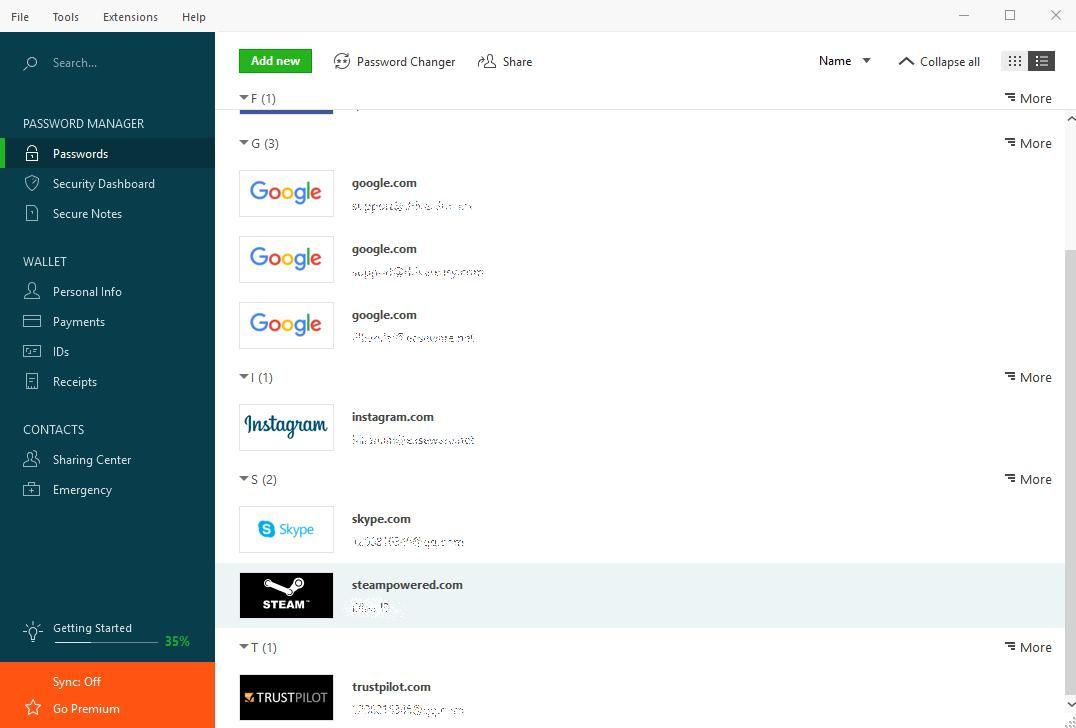Collapse the S (2) group
The height and width of the screenshot is (728, 1076).
(244, 479)
